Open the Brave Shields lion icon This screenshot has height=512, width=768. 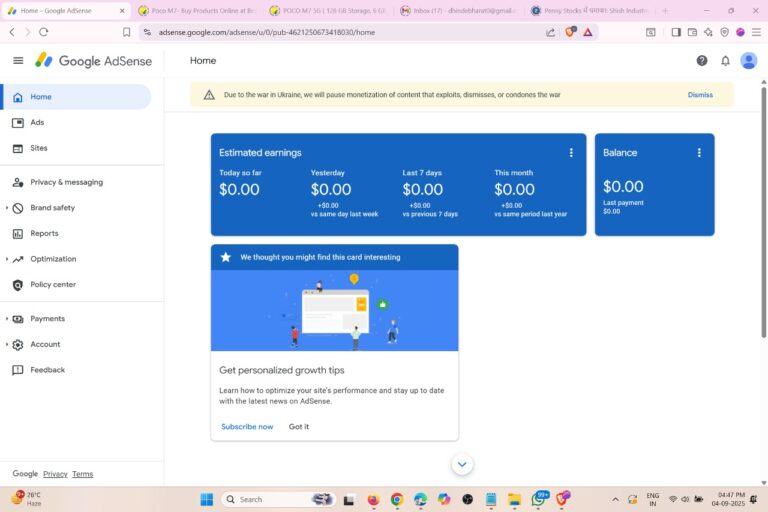570,32
